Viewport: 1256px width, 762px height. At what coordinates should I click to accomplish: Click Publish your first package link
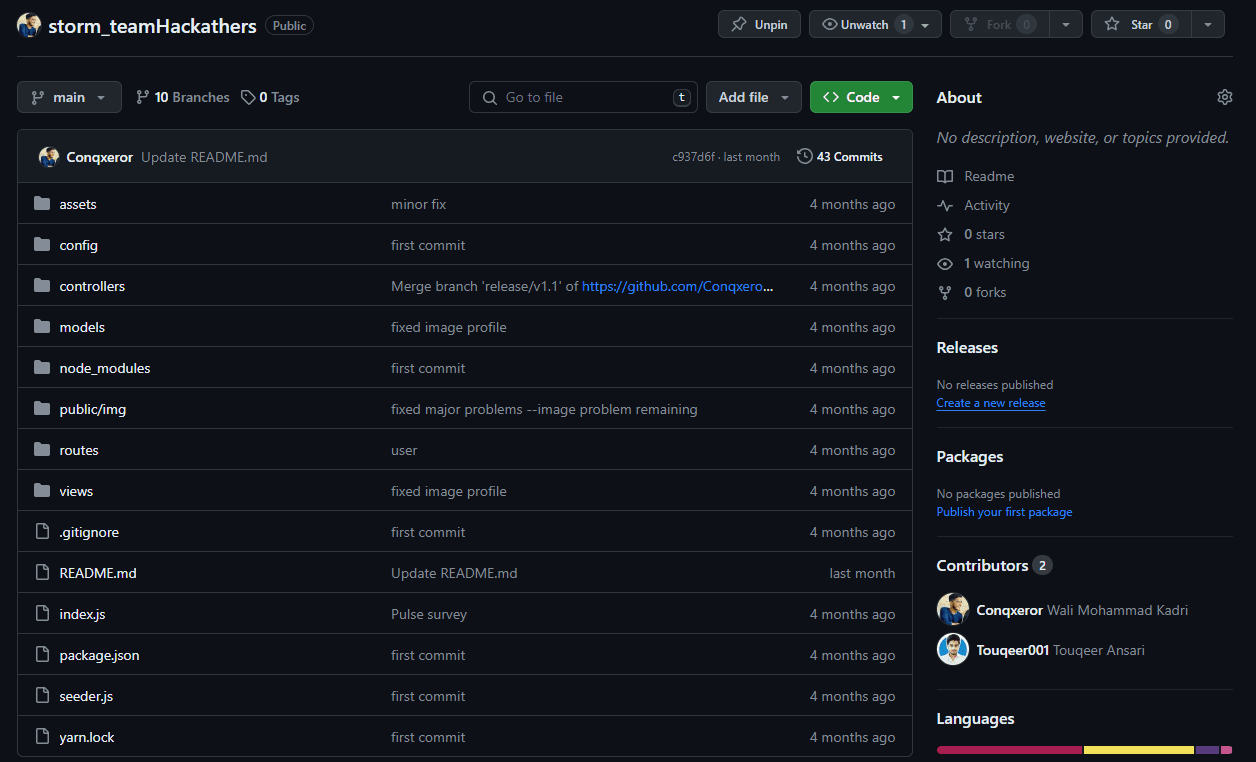click(x=1004, y=512)
